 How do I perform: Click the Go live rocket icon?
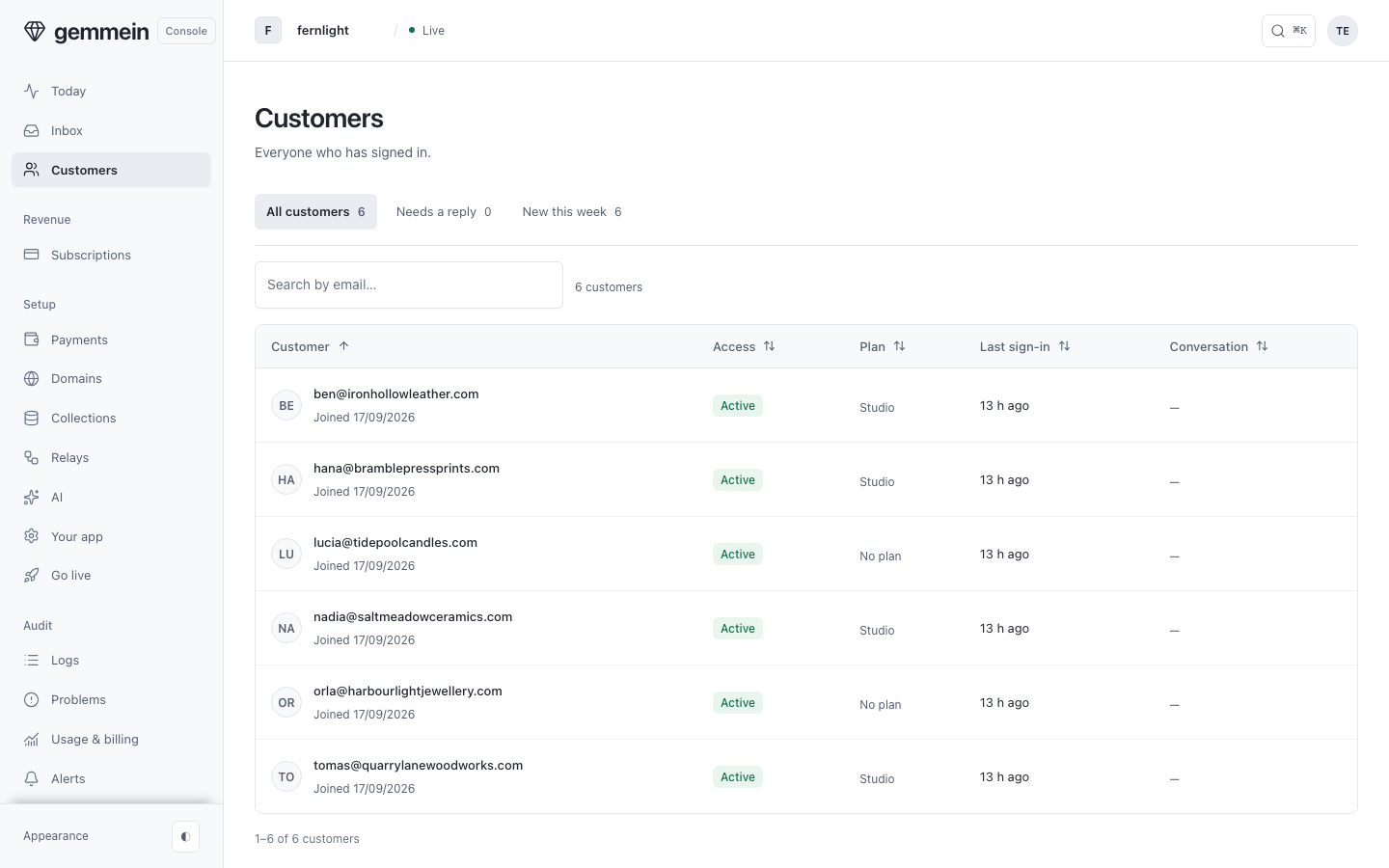pyautogui.click(x=32, y=575)
